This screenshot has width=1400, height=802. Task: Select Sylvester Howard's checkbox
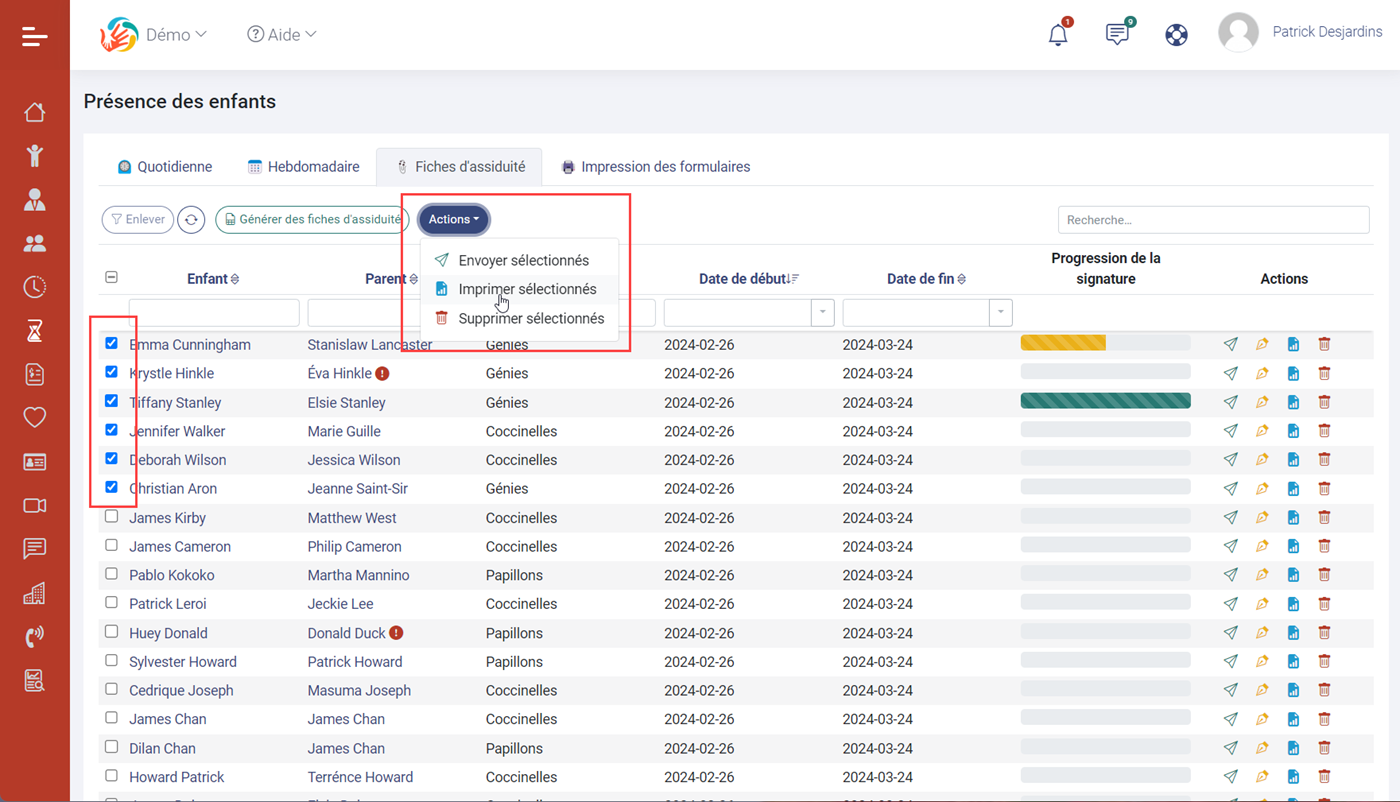click(x=111, y=661)
